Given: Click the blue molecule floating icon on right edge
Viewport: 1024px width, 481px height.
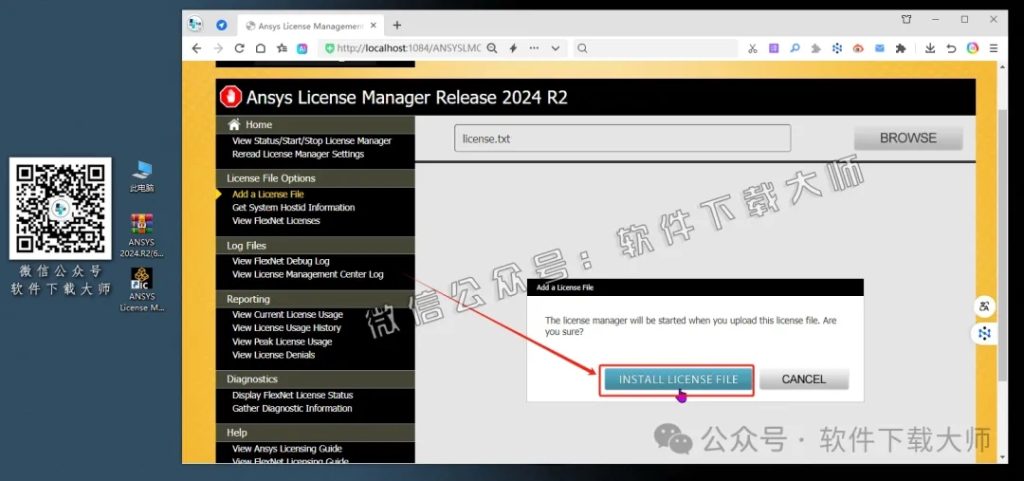Looking at the screenshot, I should tap(984, 334).
